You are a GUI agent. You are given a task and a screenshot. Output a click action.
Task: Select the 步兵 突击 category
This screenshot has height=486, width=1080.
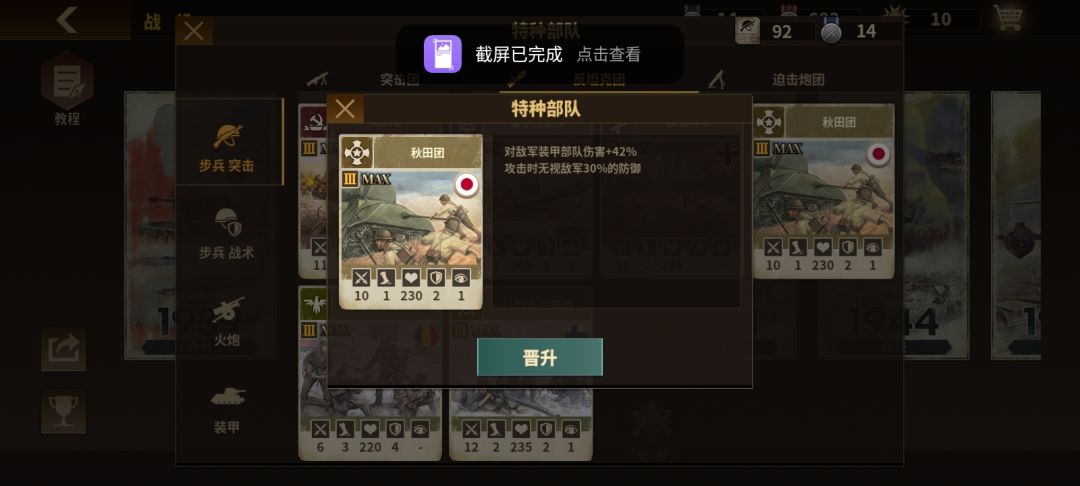pyautogui.click(x=227, y=146)
